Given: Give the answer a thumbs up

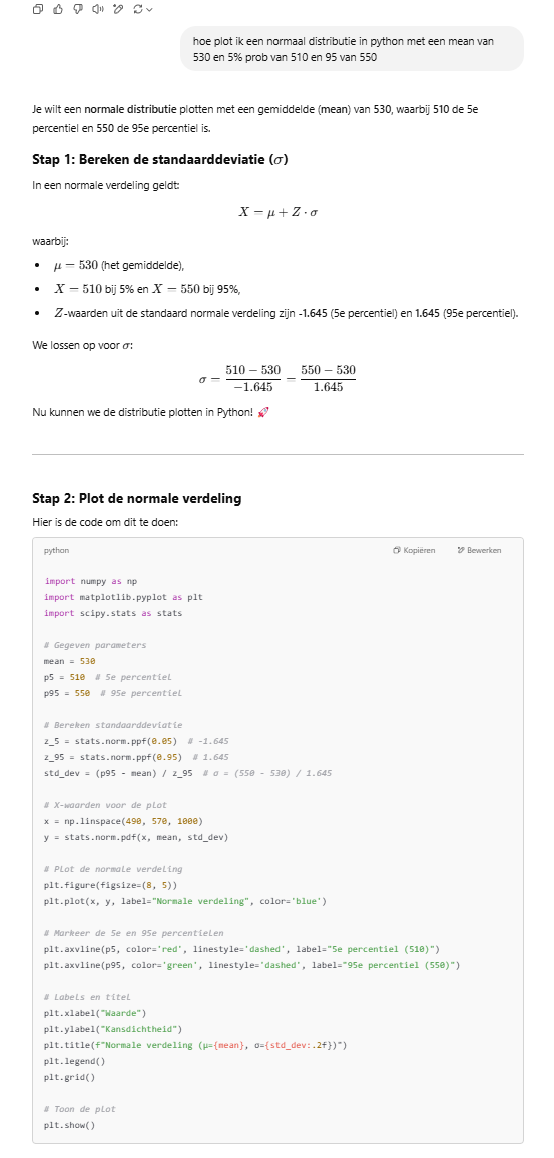Looking at the screenshot, I should 58,9.
